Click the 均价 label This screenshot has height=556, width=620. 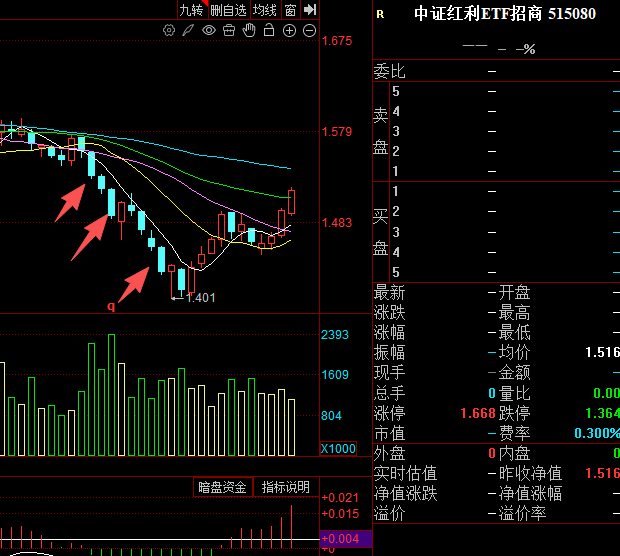[x=514, y=352]
